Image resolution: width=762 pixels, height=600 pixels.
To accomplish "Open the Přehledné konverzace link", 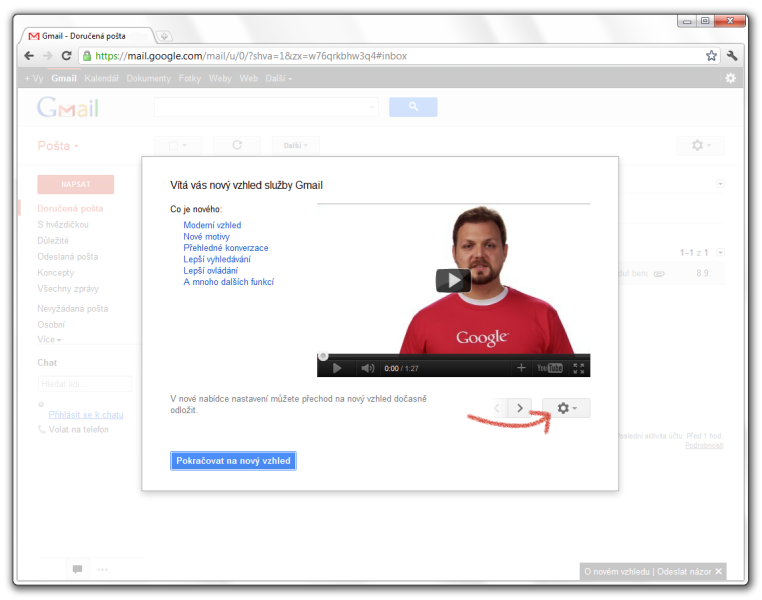I will (x=225, y=248).
